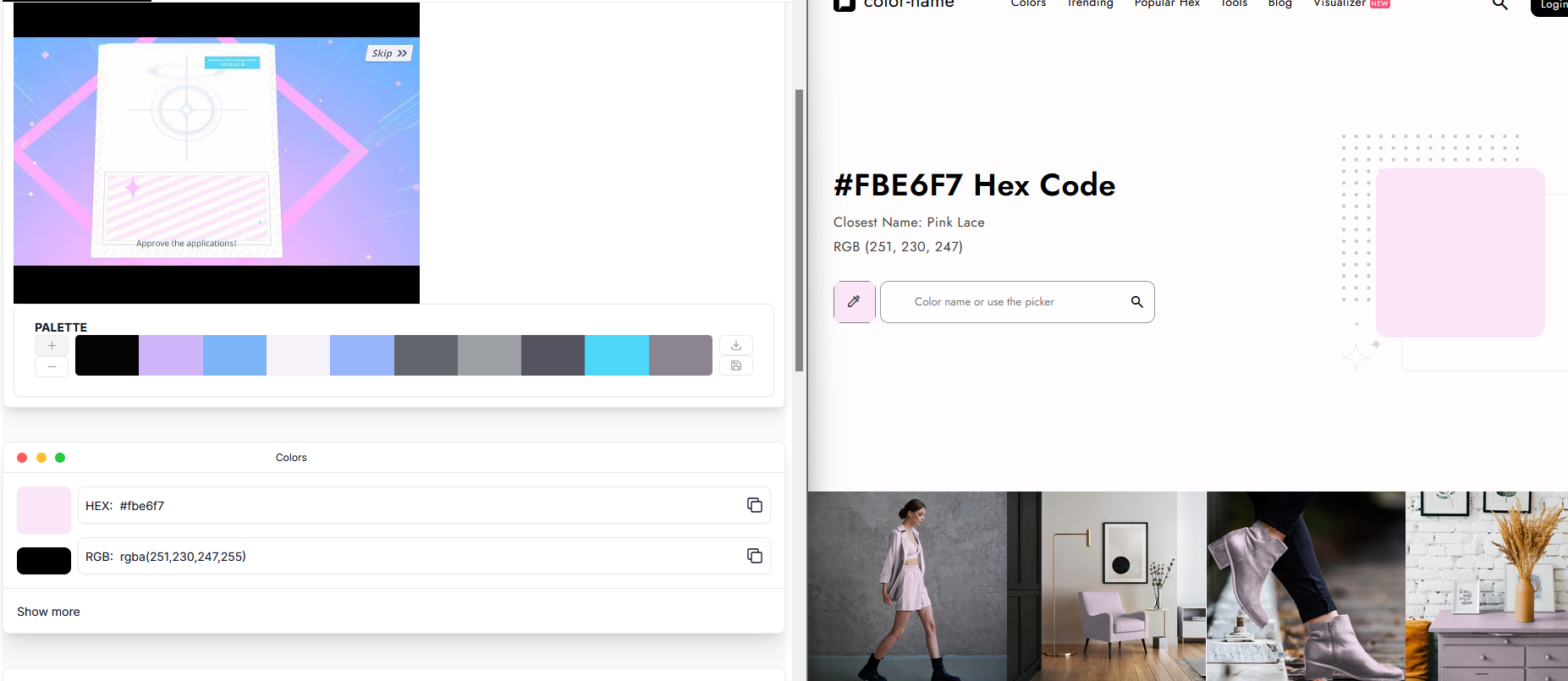The height and width of the screenshot is (681, 1568).
Task: Open the Visualizer NEW link
Action: coord(1351,3)
